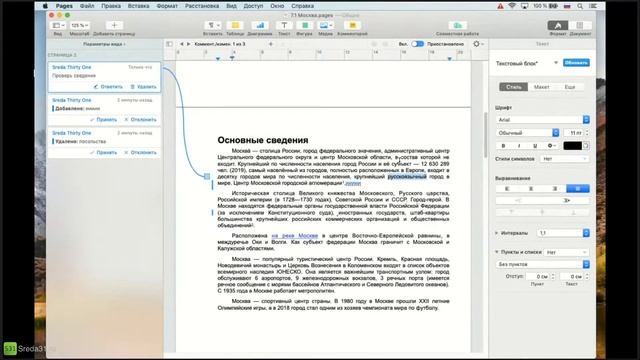The image size is (640, 360).
Task: Open the Без пунктов bullet type dropdown
Action: (x=542, y=264)
